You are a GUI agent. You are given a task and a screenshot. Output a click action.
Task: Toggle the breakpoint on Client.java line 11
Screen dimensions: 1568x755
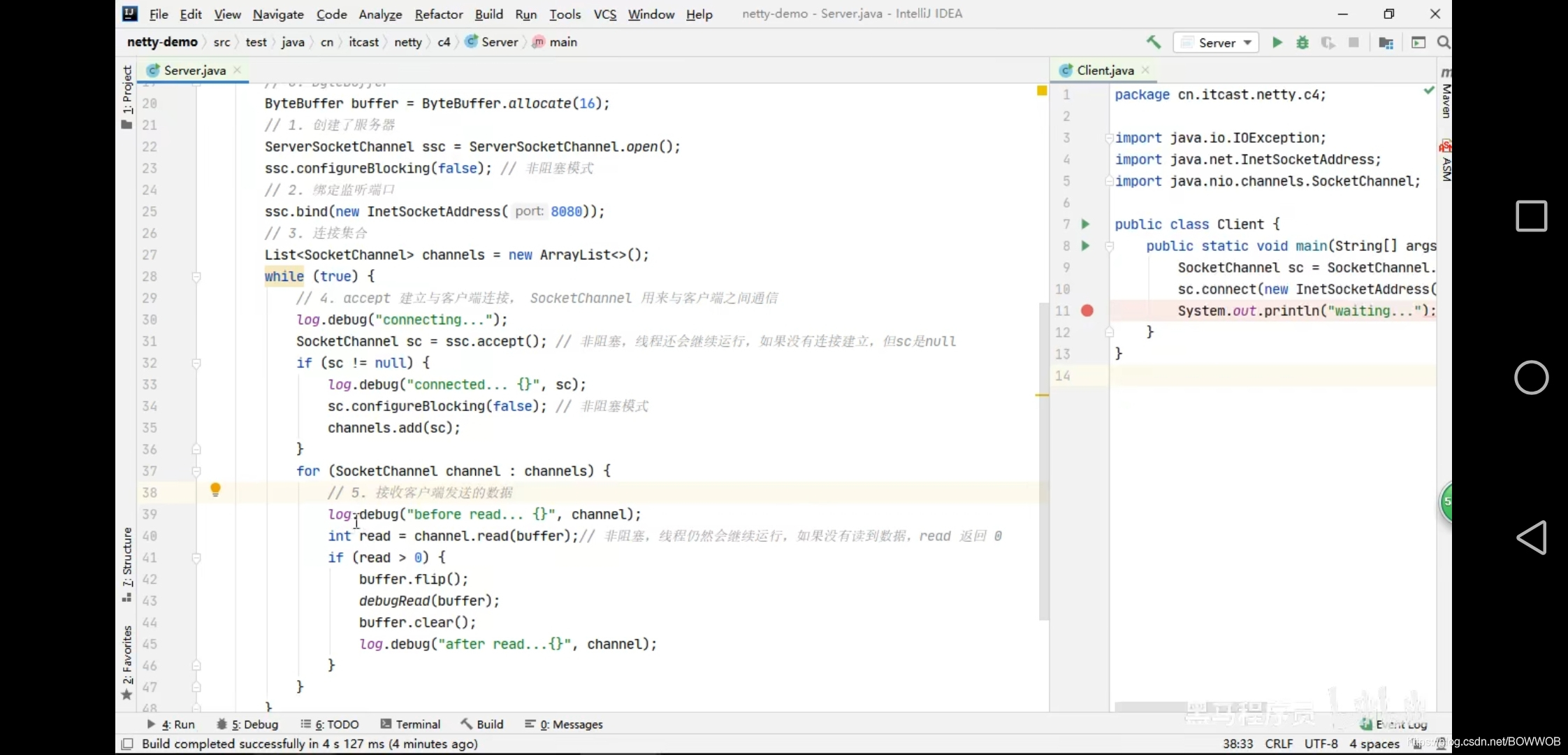[1087, 311]
